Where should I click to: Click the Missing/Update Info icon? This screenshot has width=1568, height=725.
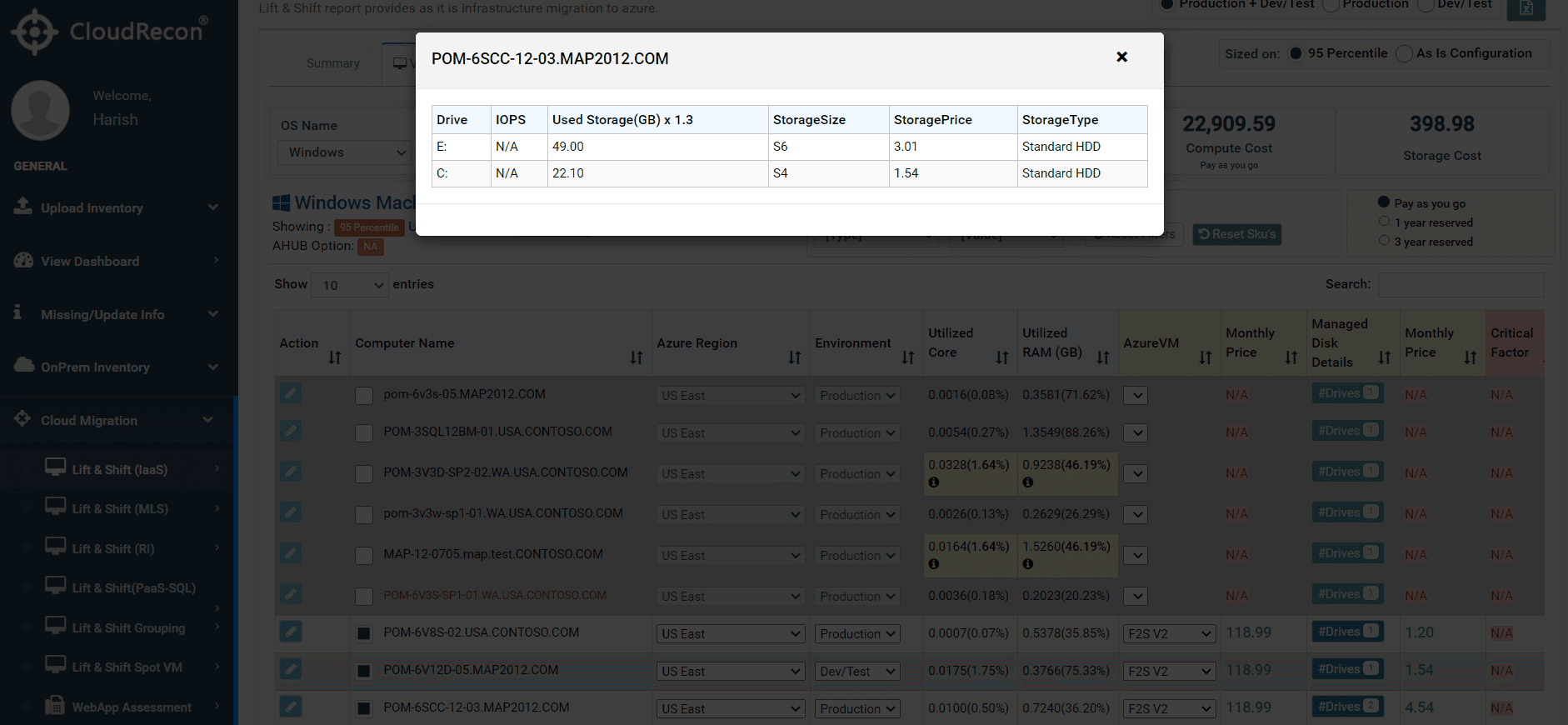pos(17,312)
